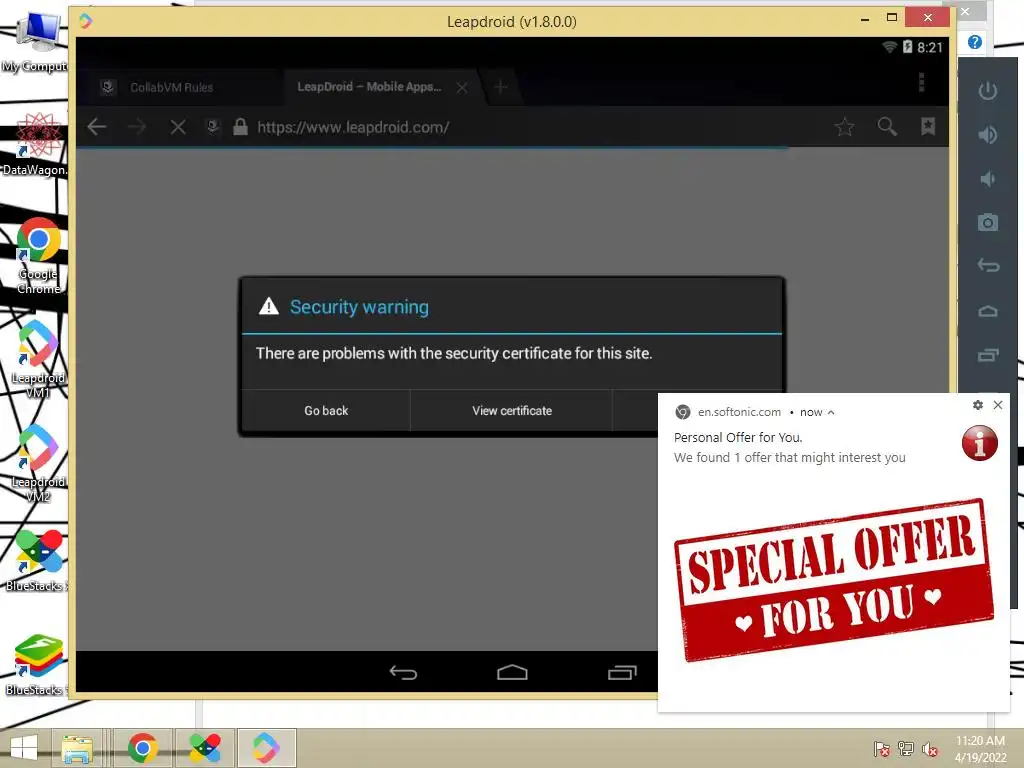Dismiss the softonic notification

(x=998, y=405)
